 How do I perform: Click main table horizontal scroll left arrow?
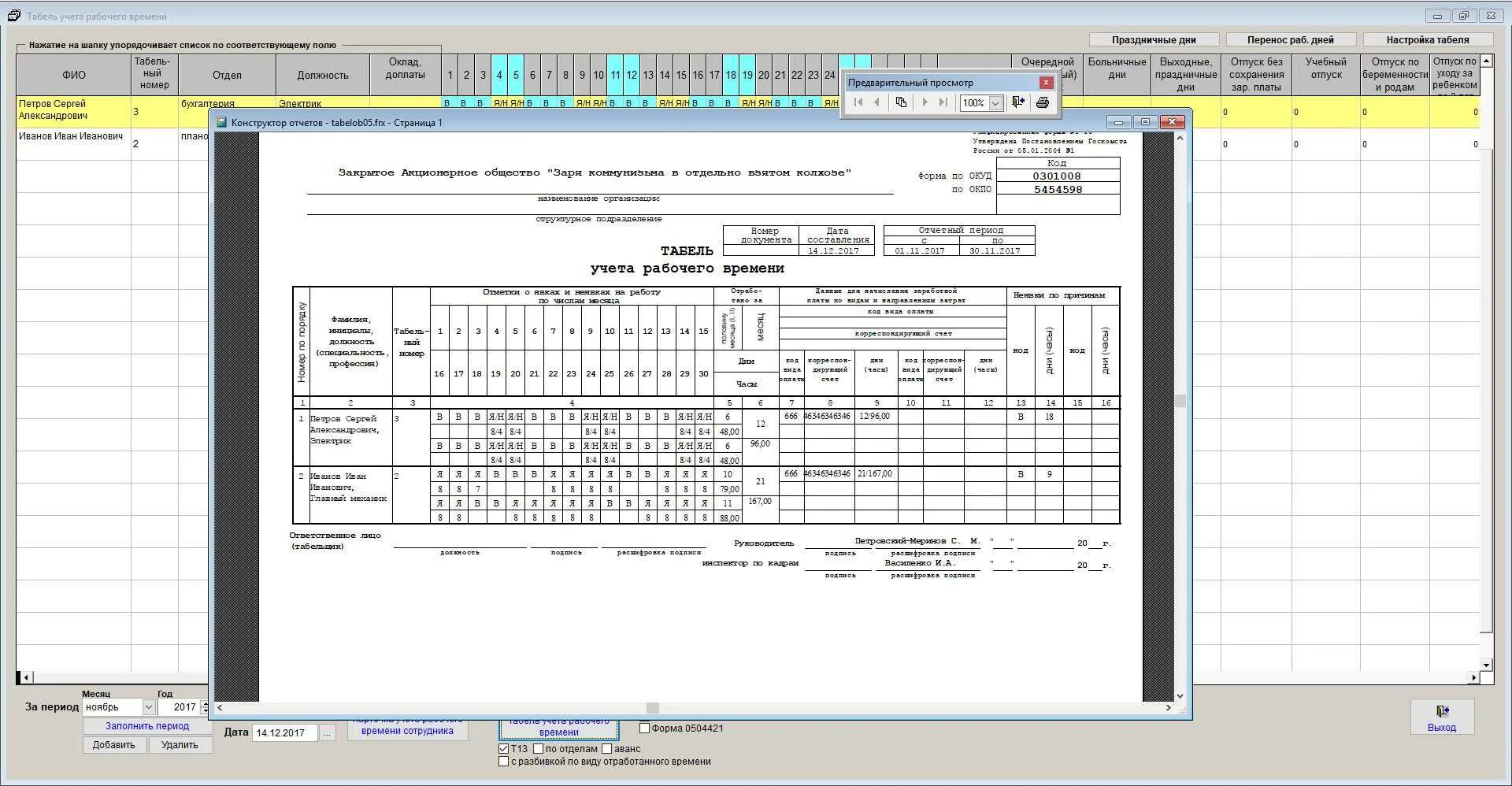pos(26,677)
